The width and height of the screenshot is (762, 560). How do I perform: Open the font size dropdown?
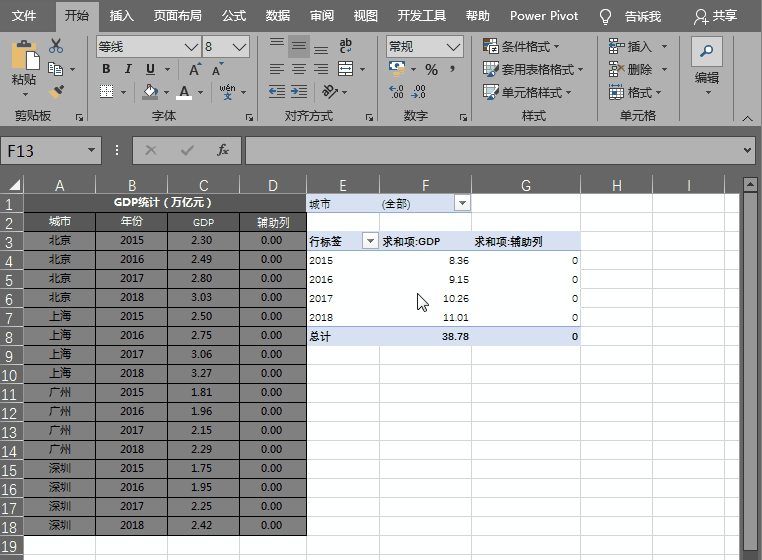pyautogui.click(x=239, y=47)
